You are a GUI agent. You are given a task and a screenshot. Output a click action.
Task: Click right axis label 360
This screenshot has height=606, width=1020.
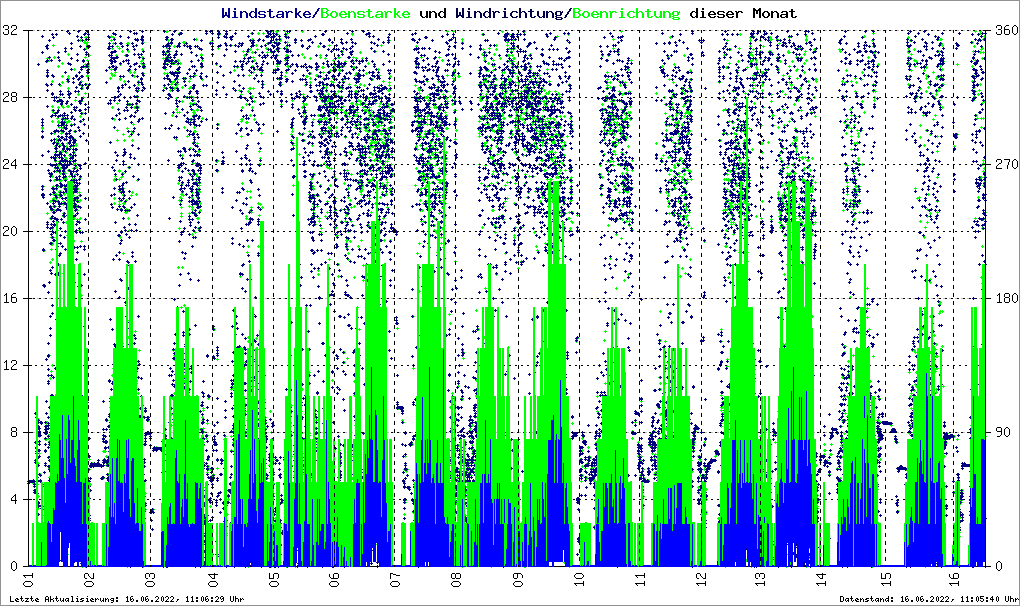pos(1006,30)
